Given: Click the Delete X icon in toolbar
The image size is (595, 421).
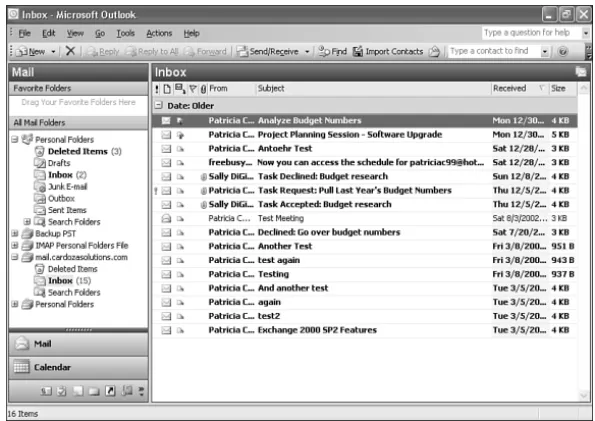Looking at the screenshot, I should [70, 50].
